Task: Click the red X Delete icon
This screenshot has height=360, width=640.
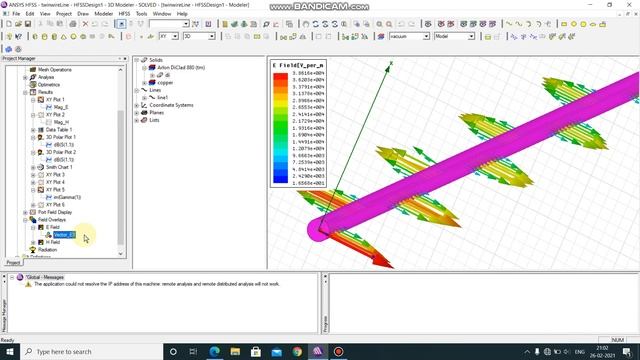Action: click(85, 24)
